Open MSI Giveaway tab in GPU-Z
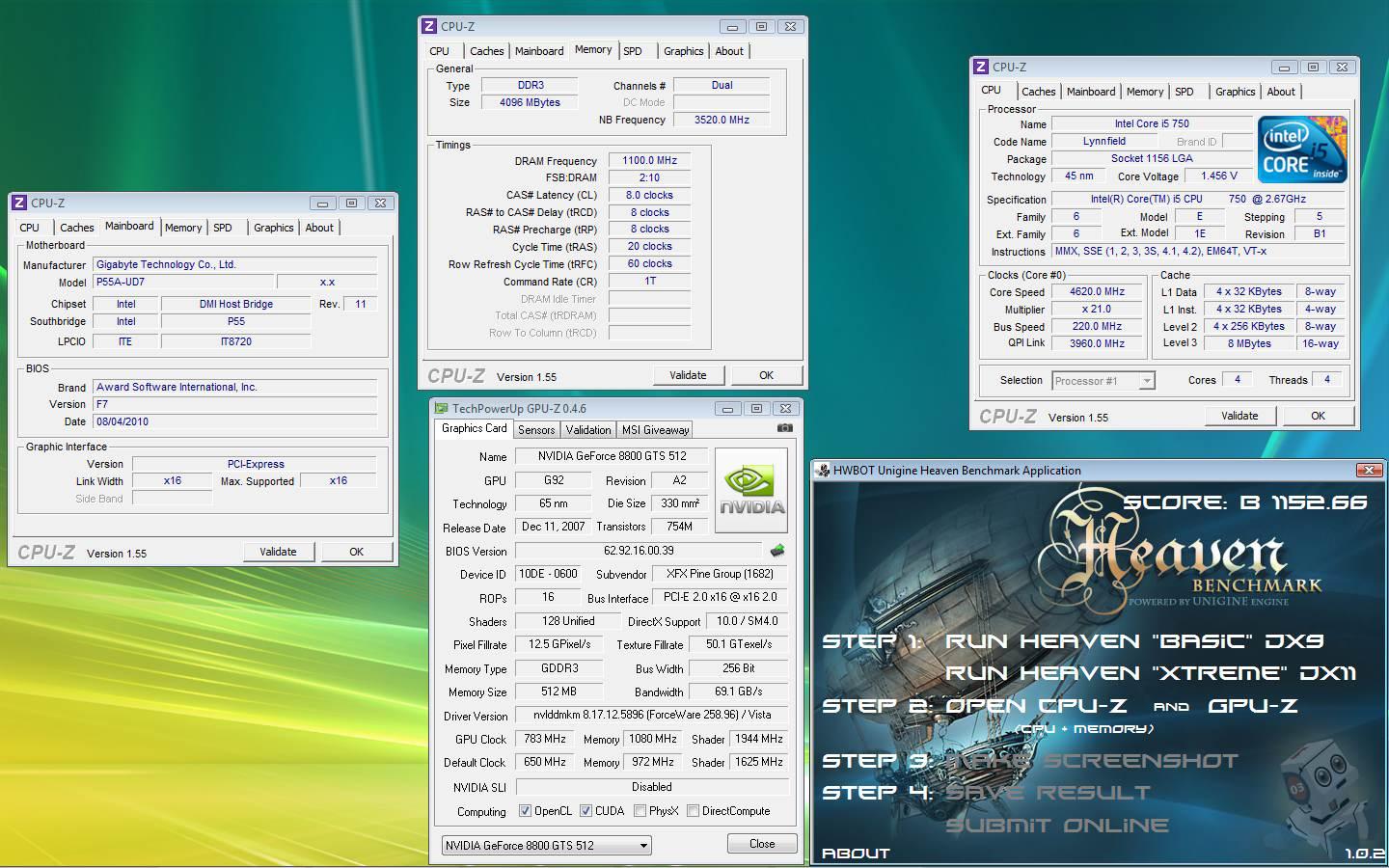The height and width of the screenshot is (868, 1389). pos(655,430)
